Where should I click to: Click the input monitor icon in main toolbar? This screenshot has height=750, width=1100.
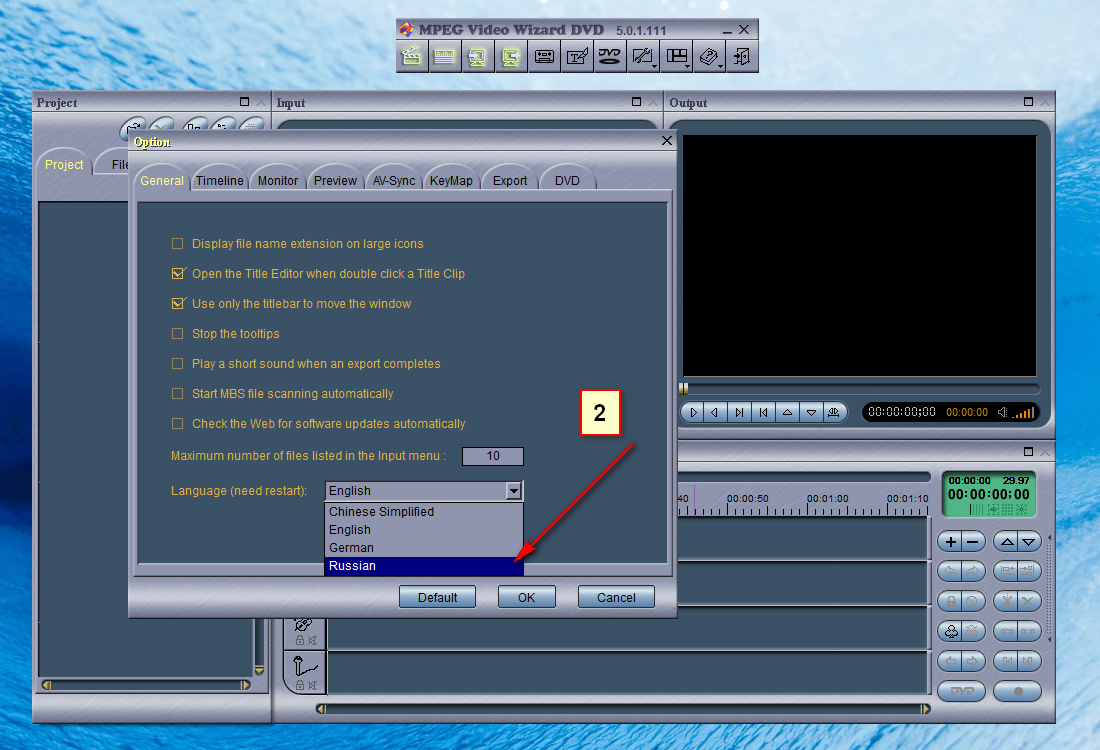(x=478, y=56)
